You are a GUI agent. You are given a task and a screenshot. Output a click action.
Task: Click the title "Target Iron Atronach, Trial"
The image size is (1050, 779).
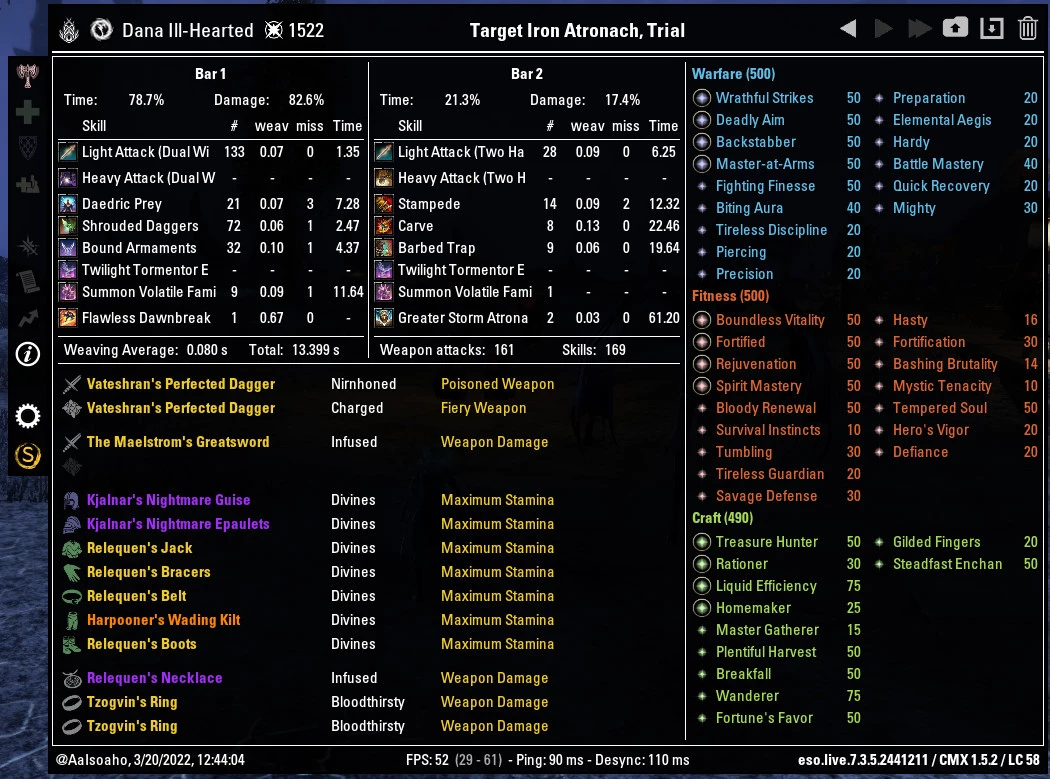[x=577, y=30]
